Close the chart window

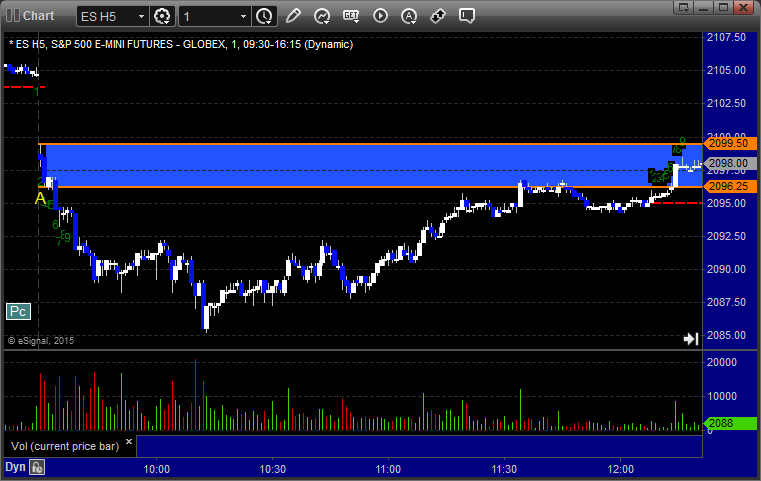click(x=743, y=7)
